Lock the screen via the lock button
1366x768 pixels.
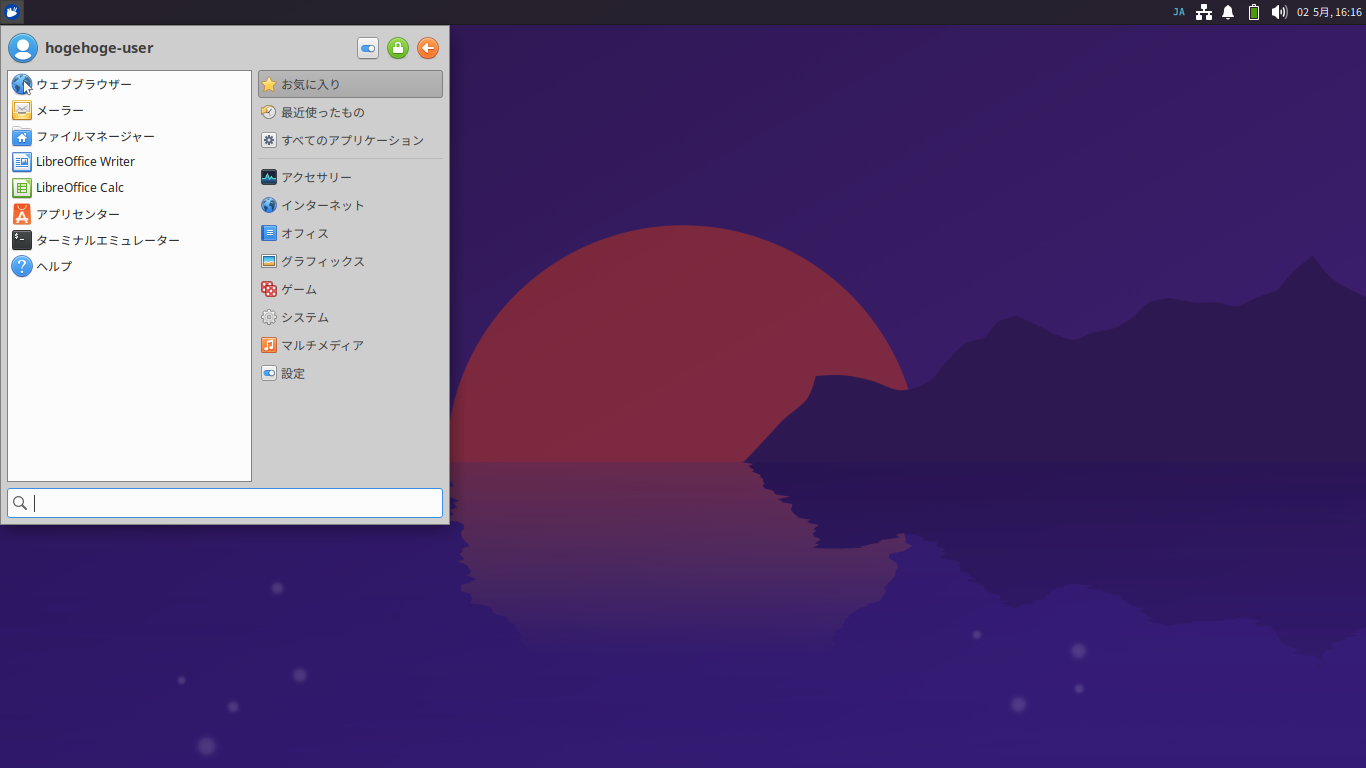pos(397,47)
